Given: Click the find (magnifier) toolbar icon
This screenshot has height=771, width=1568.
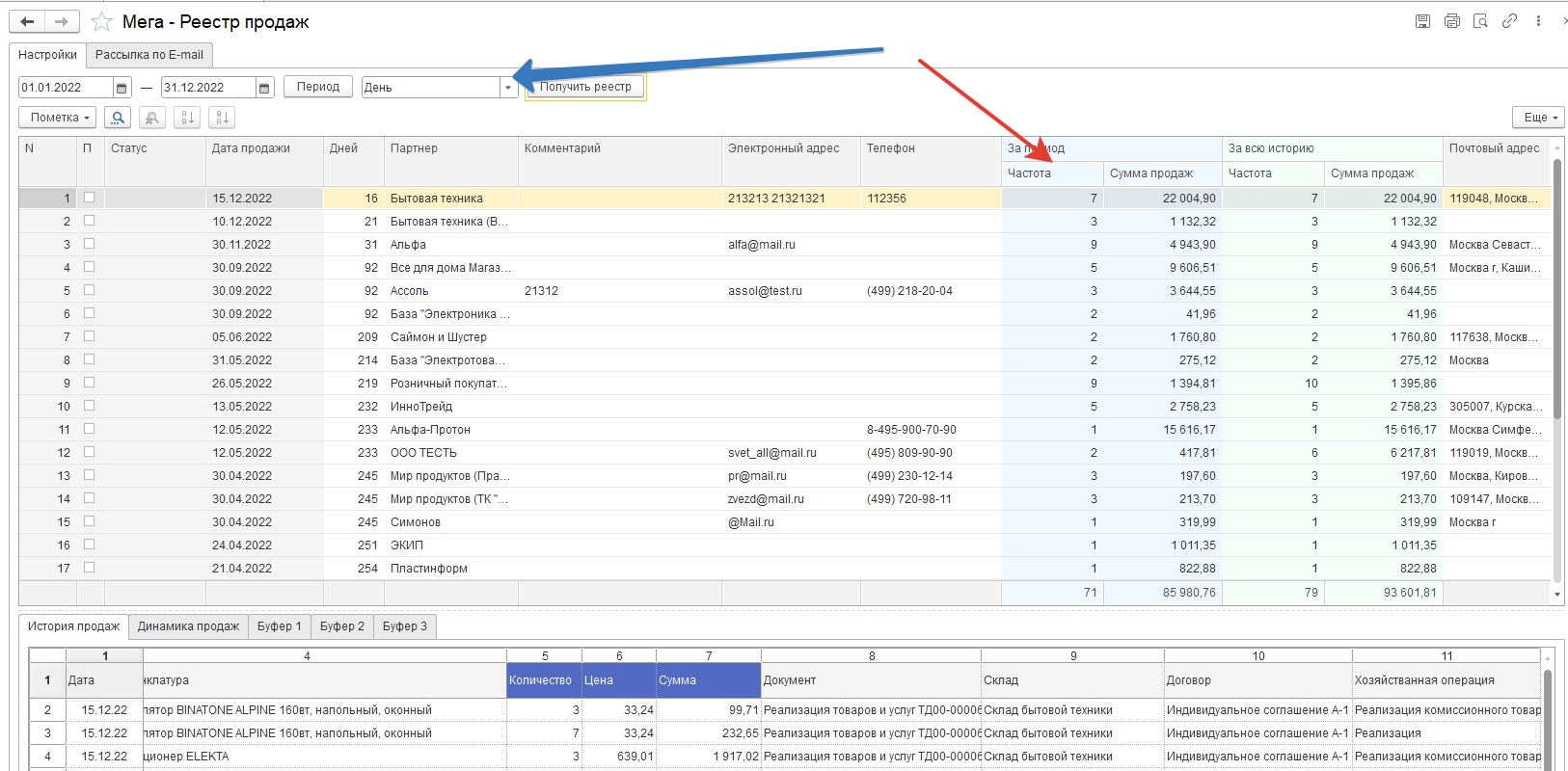Looking at the screenshot, I should click(x=117, y=118).
